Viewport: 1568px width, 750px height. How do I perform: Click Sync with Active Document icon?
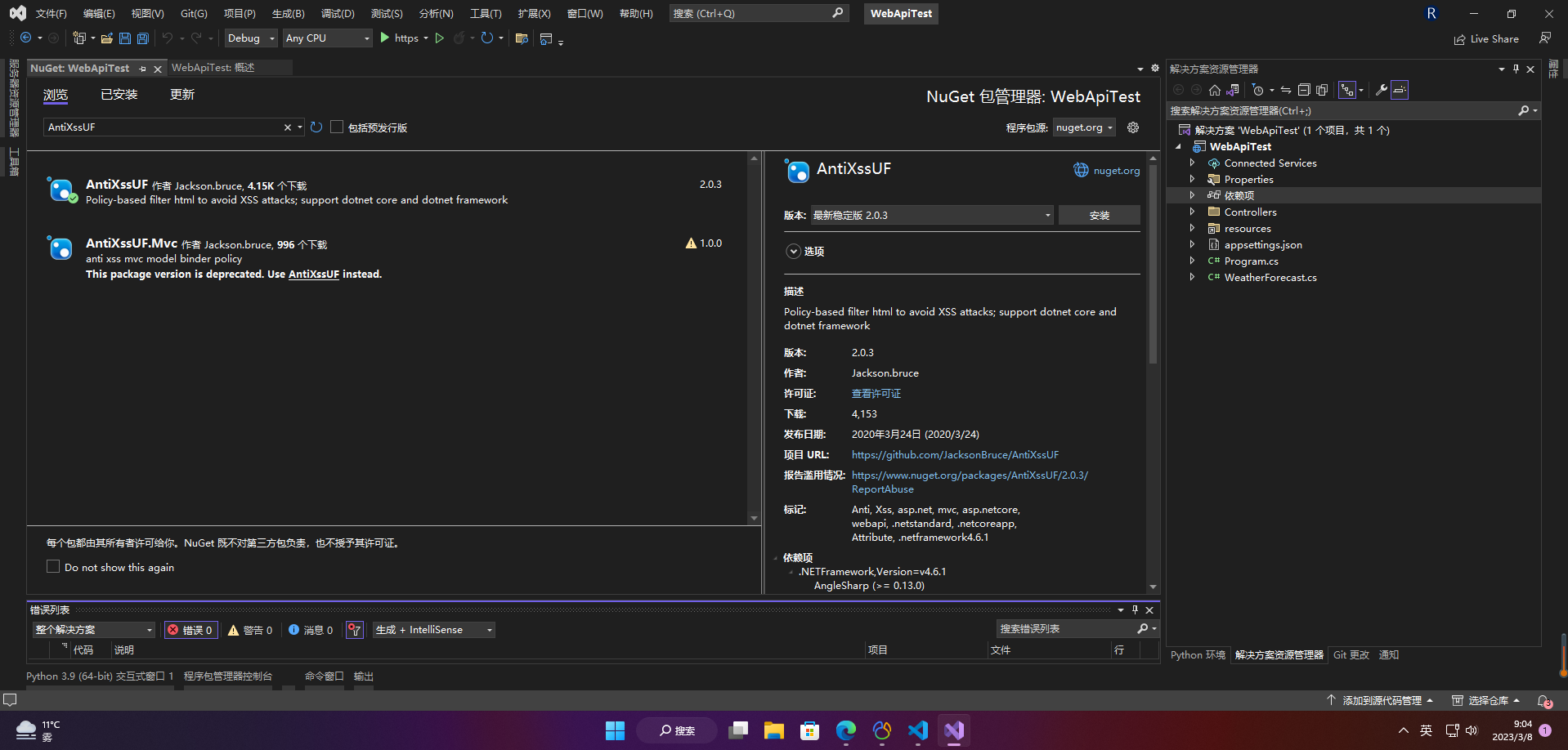[1286, 90]
